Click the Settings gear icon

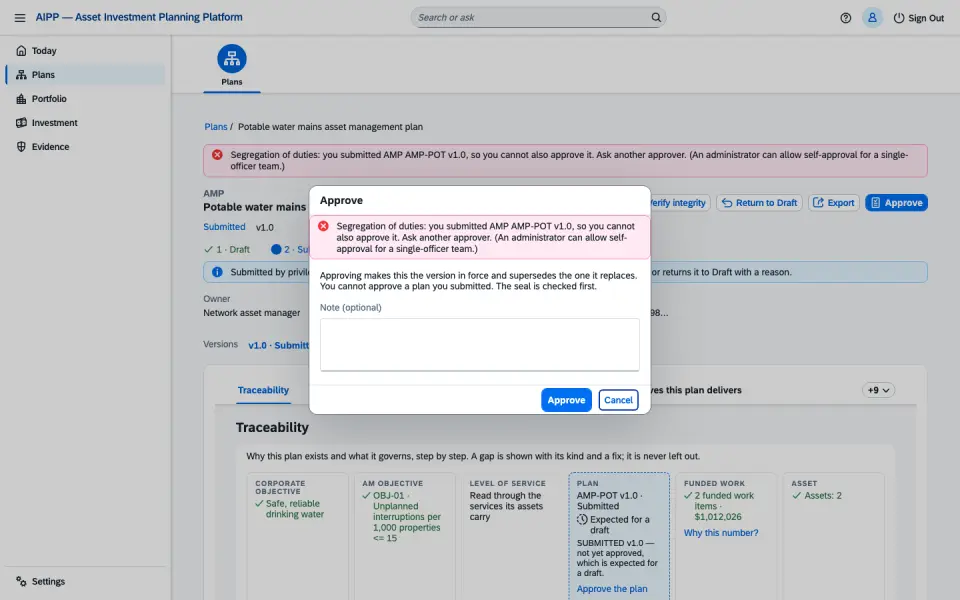21,581
